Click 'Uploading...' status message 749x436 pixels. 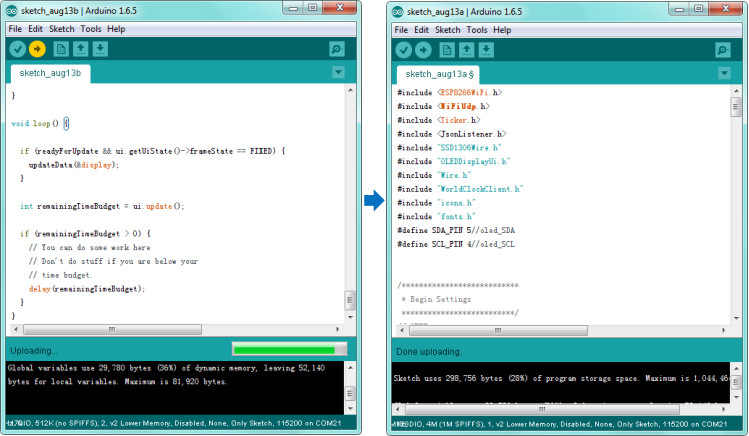pos(34,351)
